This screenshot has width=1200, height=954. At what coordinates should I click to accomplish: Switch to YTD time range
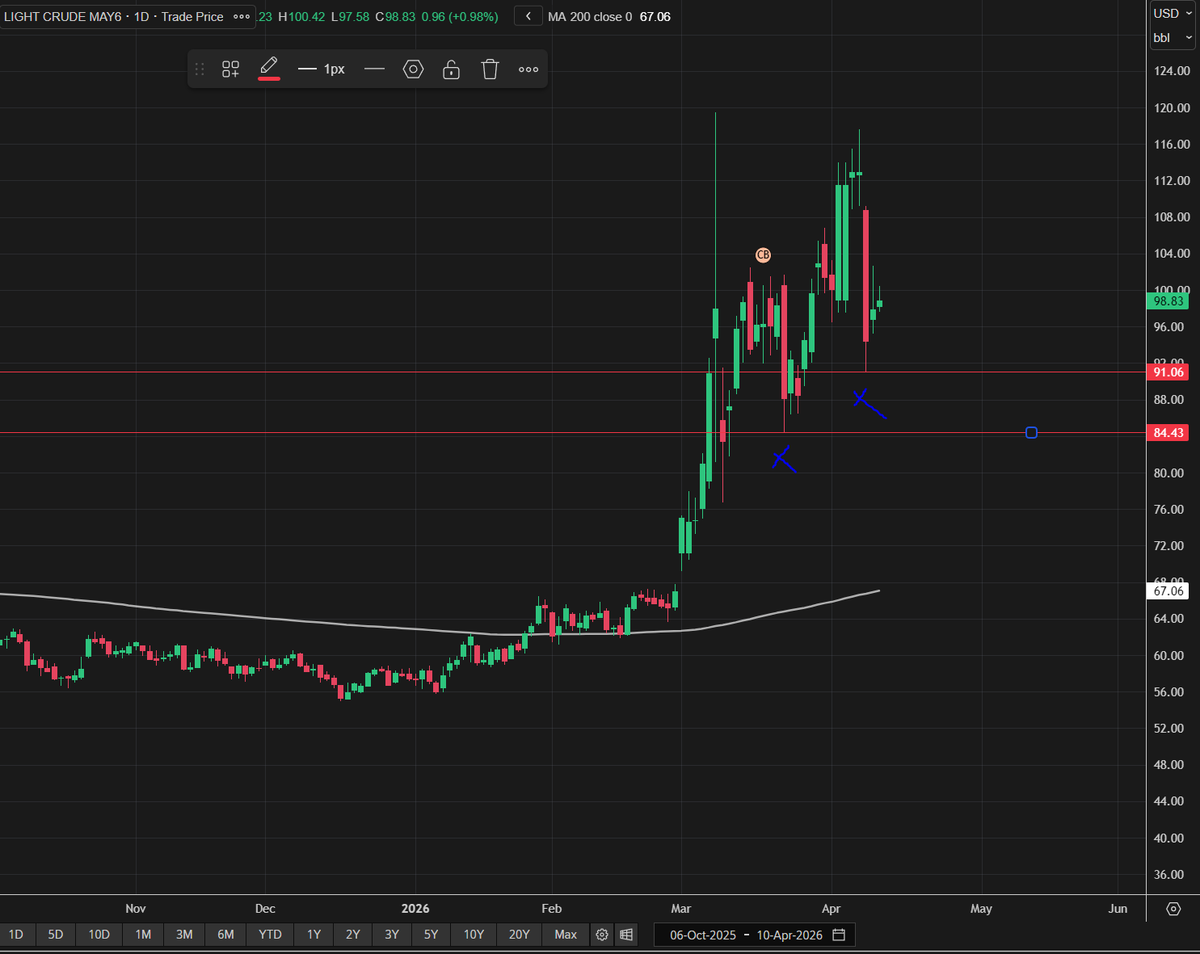(270, 934)
